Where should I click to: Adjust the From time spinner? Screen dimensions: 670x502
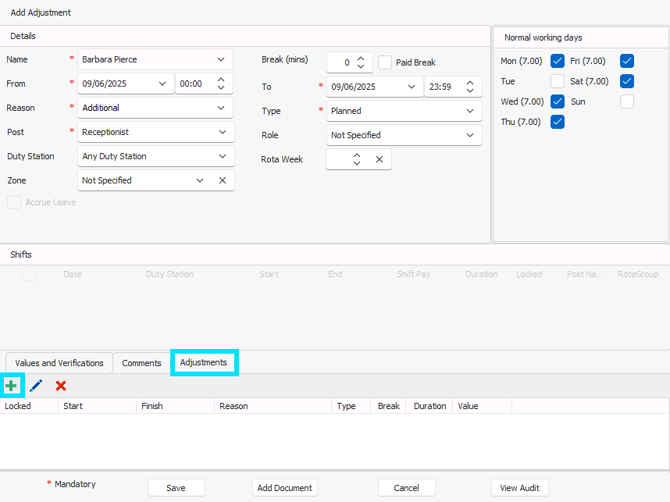click(222, 84)
